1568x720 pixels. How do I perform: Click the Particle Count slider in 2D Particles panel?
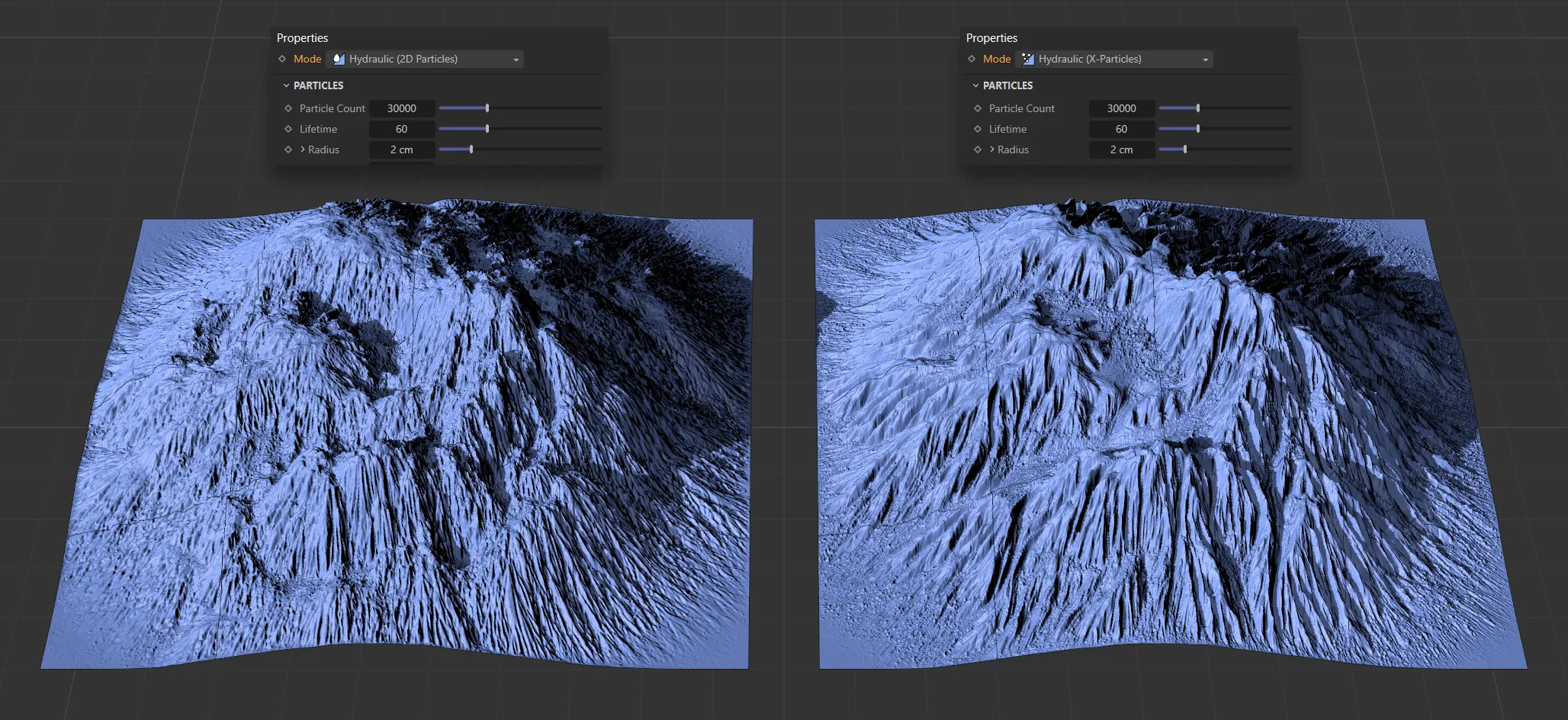[x=487, y=108]
